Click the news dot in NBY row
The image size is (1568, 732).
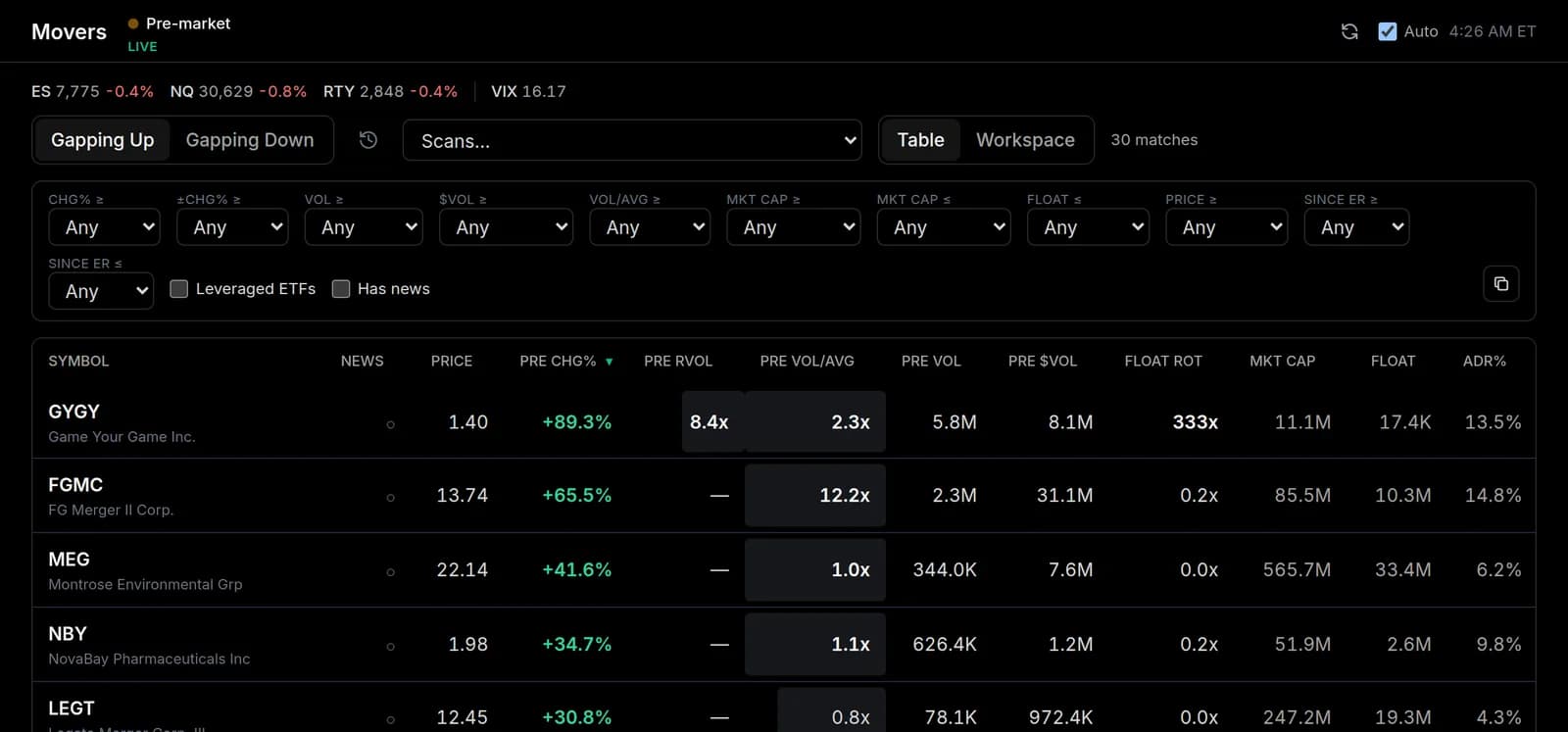tap(390, 647)
